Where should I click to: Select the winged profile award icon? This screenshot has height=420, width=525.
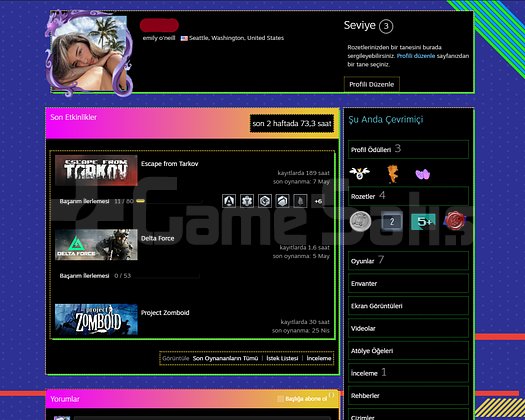(359, 173)
